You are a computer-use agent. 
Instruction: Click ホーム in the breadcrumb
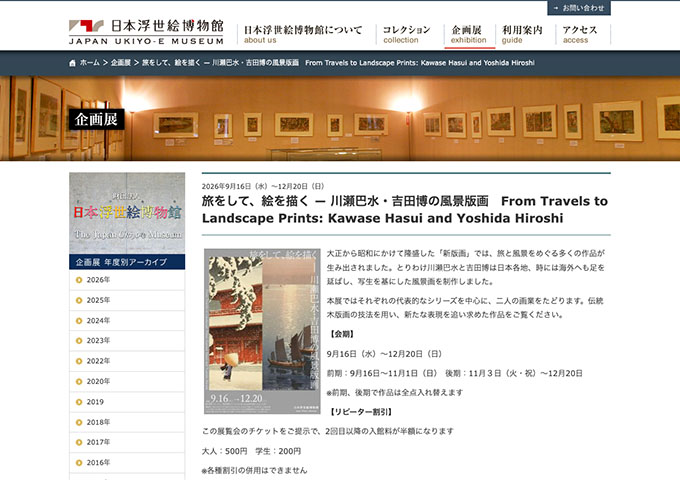coord(89,63)
